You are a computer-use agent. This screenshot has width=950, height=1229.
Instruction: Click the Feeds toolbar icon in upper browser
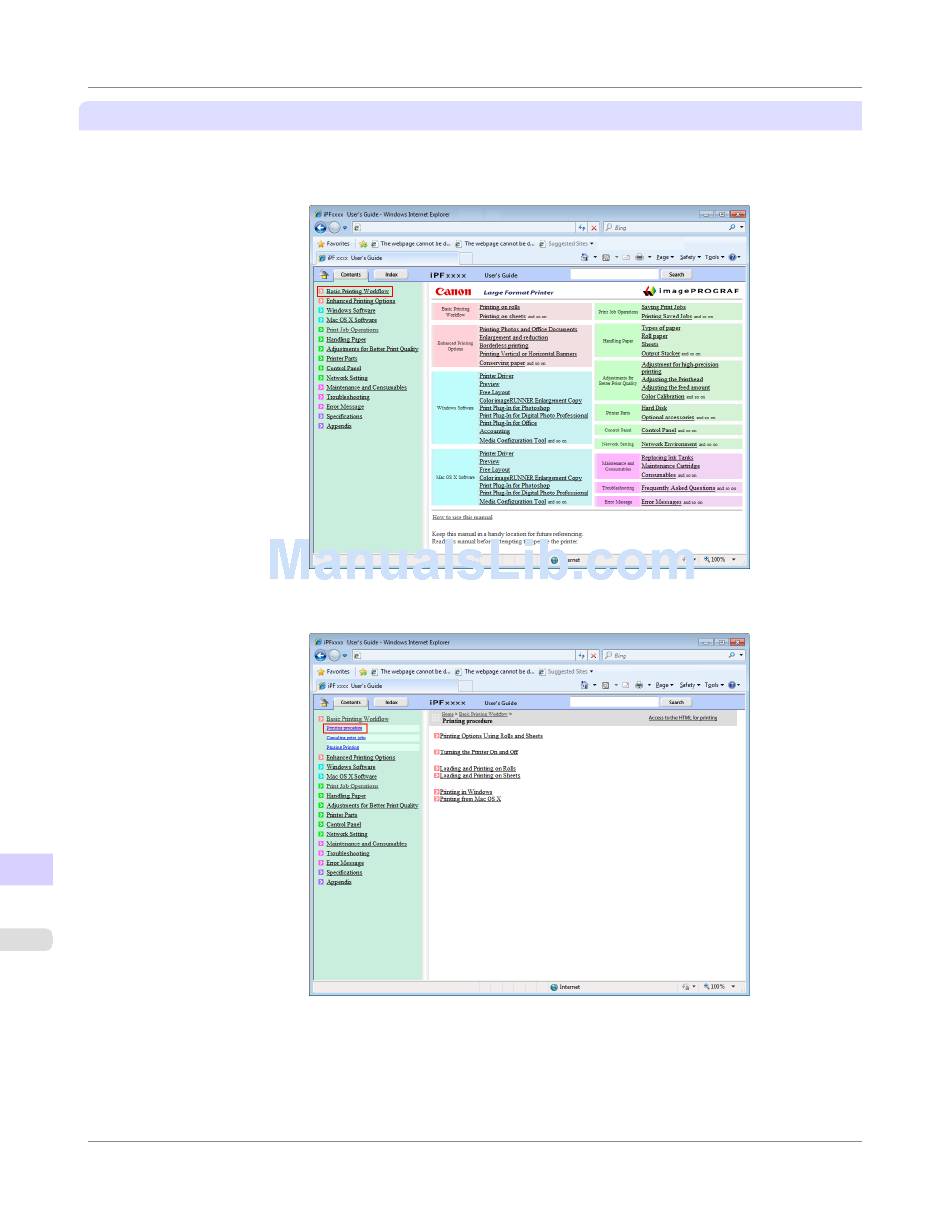coord(607,257)
